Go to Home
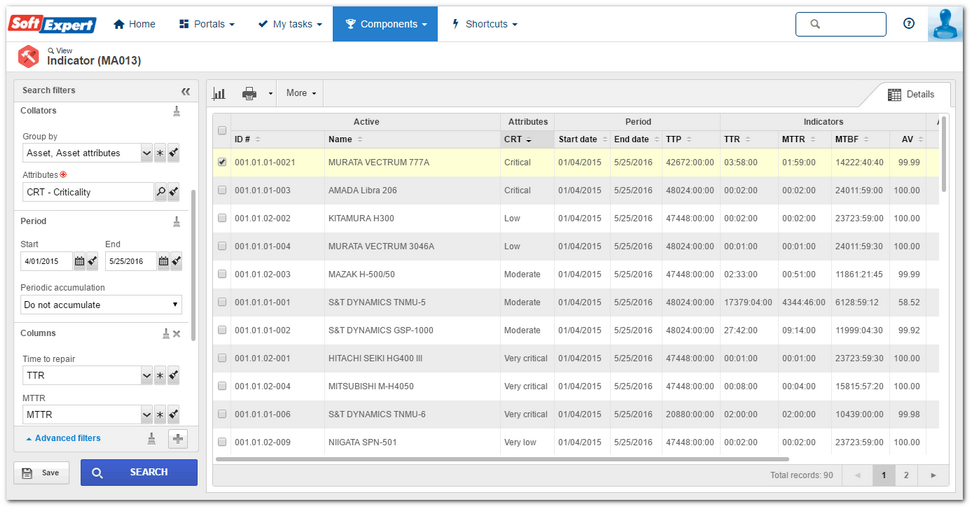Image resolution: width=970 pixels, height=507 pixels. (134, 24)
